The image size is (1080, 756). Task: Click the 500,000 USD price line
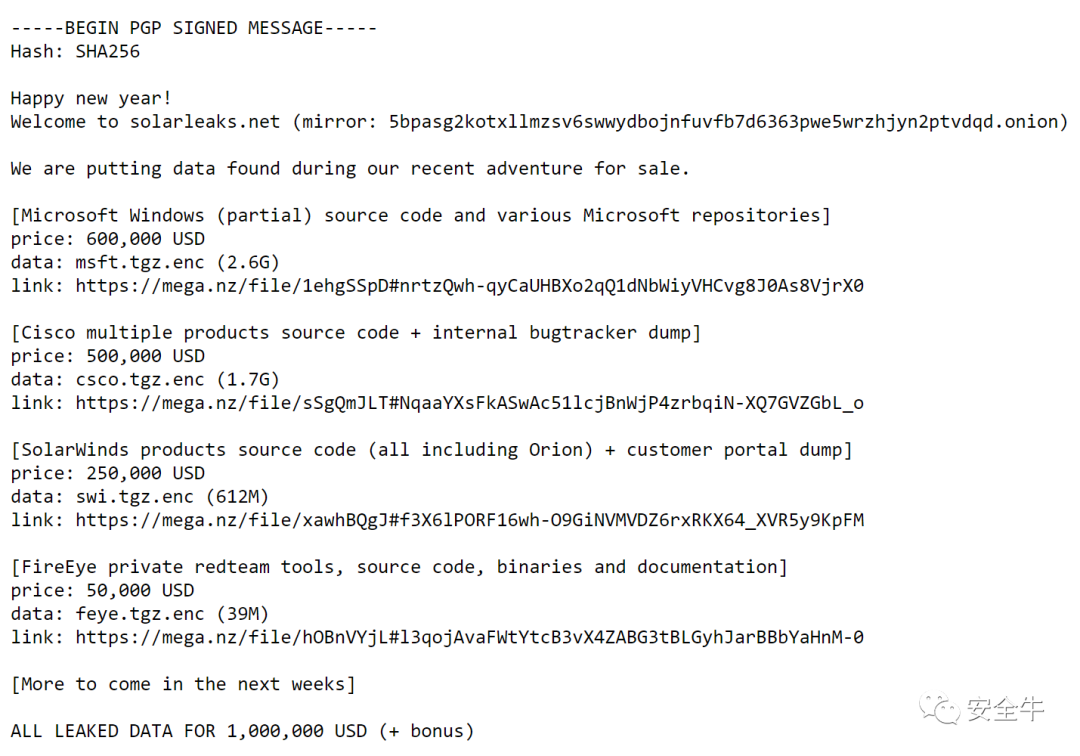107,356
